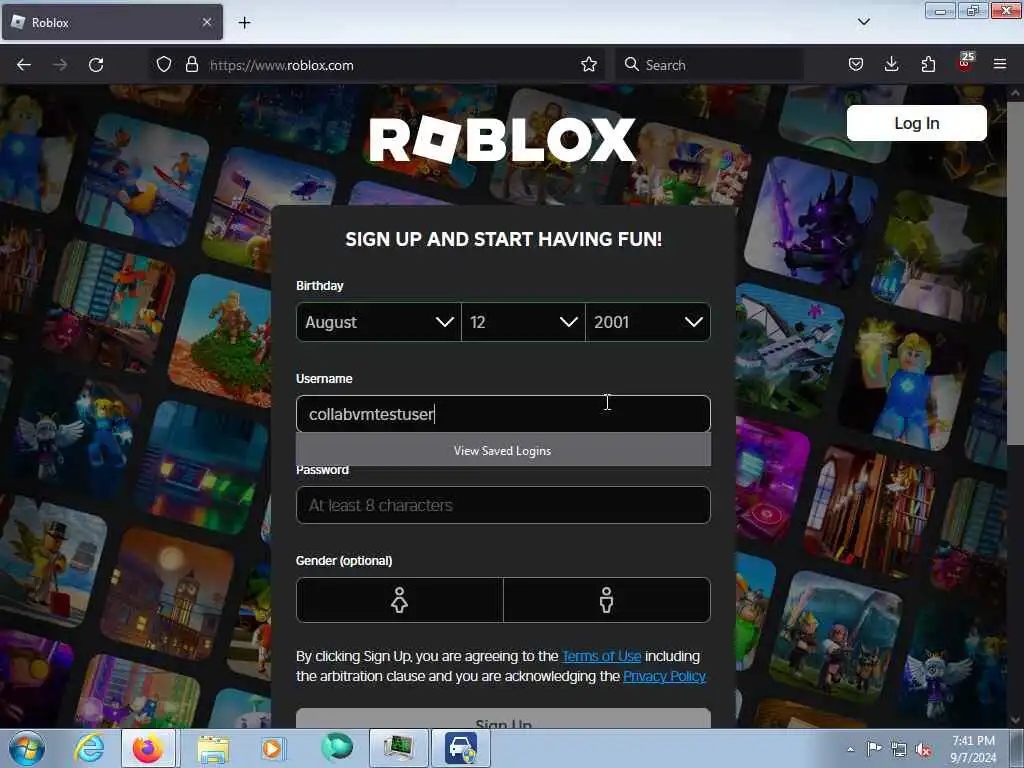Select the male gender icon button
The width and height of the screenshot is (1024, 768).
click(607, 600)
